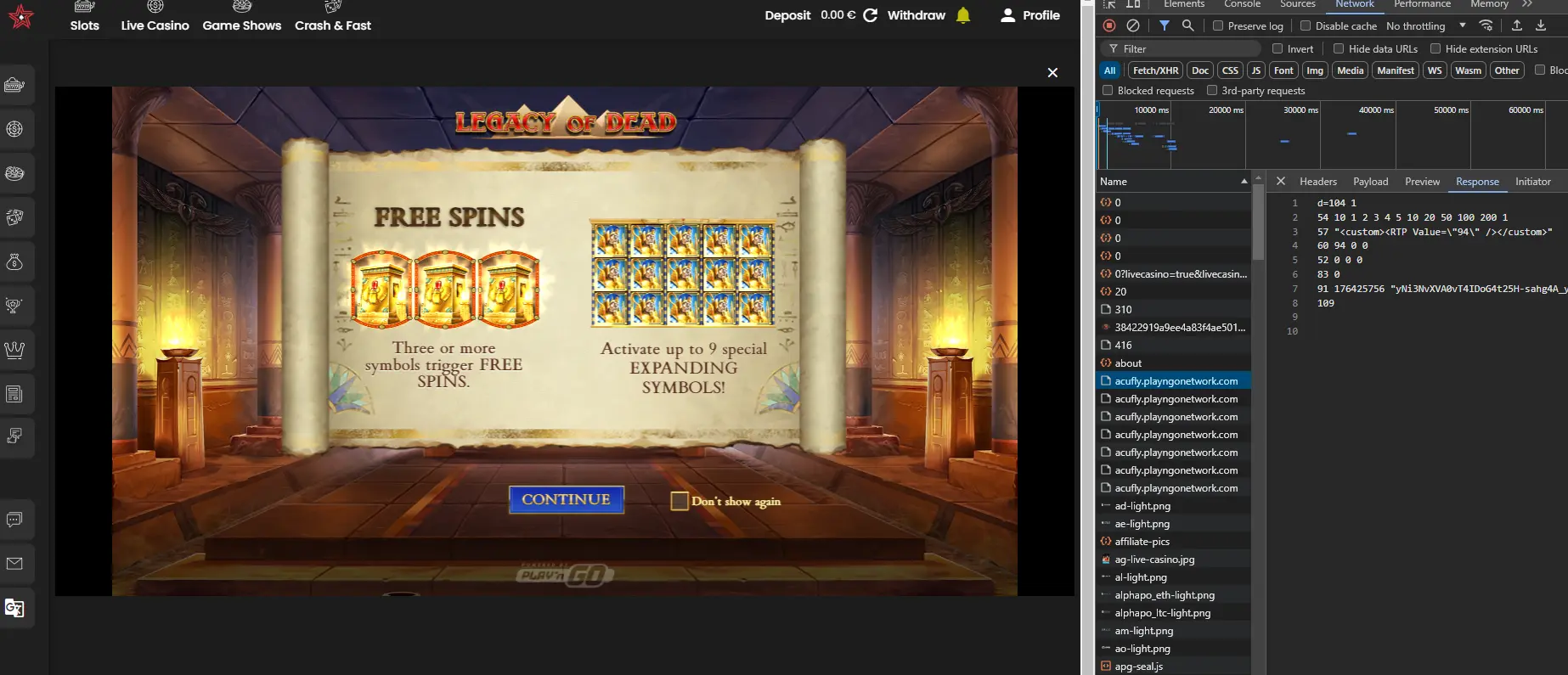
Task: Open the network search magnifier icon
Action: point(1188,25)
